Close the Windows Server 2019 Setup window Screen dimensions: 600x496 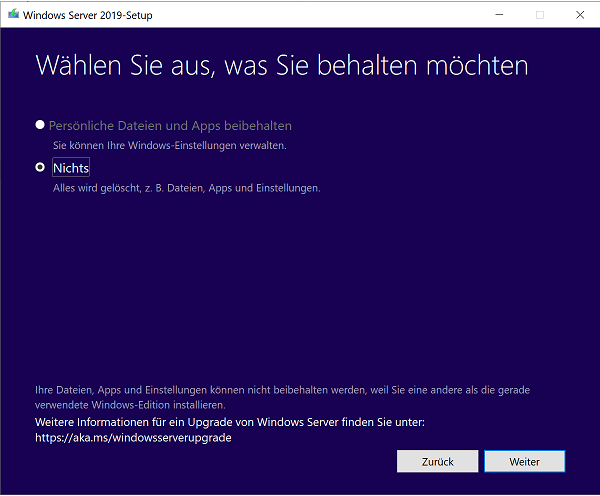[x=580, y=15]
